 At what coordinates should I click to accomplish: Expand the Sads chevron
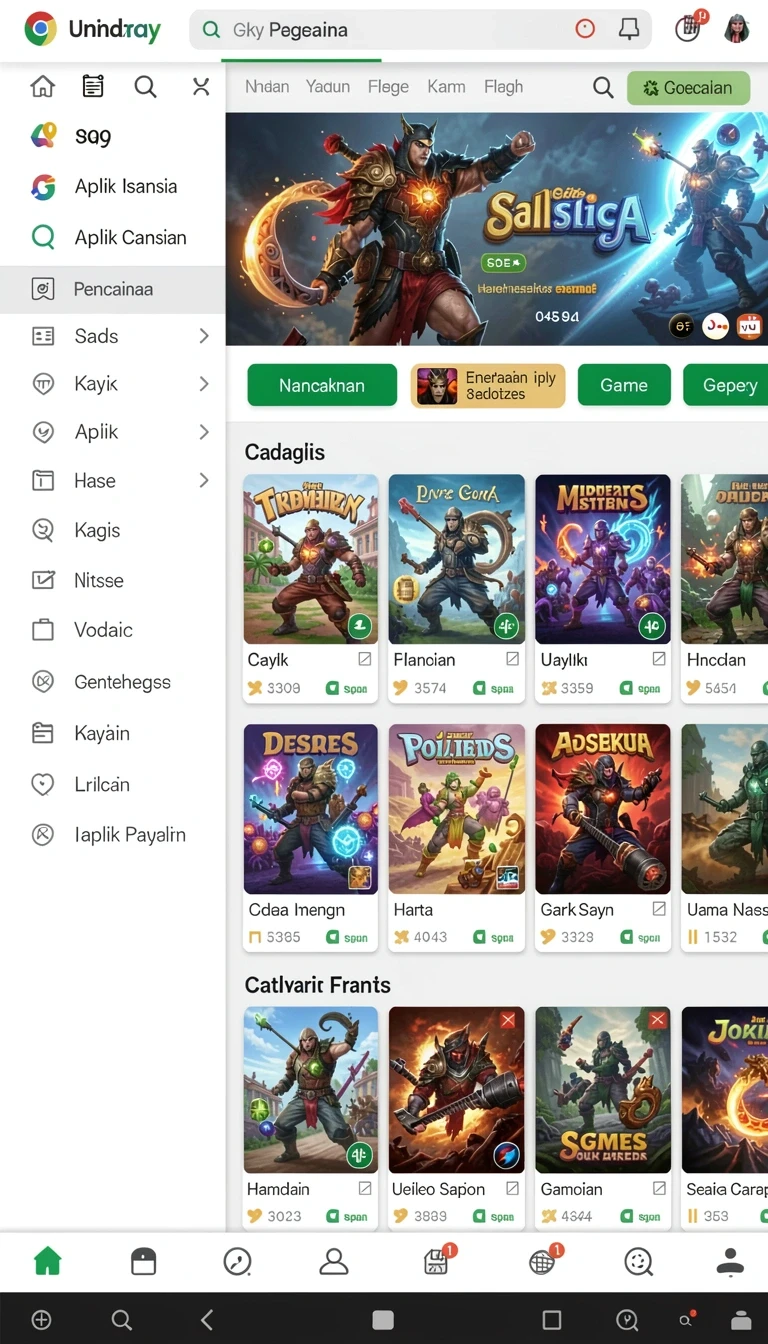pos(204,336)
